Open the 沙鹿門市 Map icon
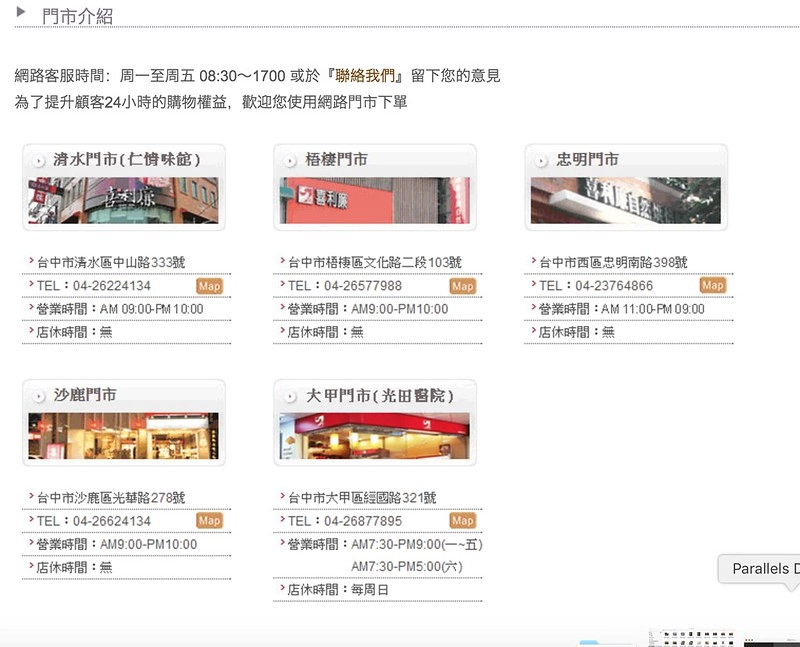800x647 pixels. (209, 520)
